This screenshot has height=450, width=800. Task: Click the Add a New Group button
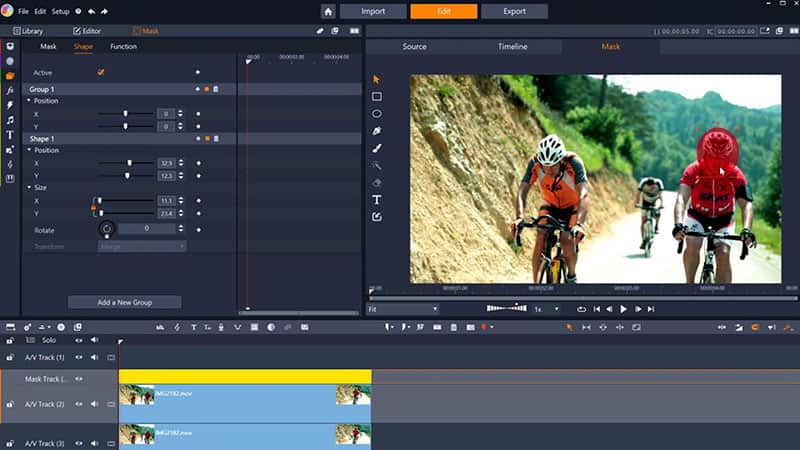124,302
